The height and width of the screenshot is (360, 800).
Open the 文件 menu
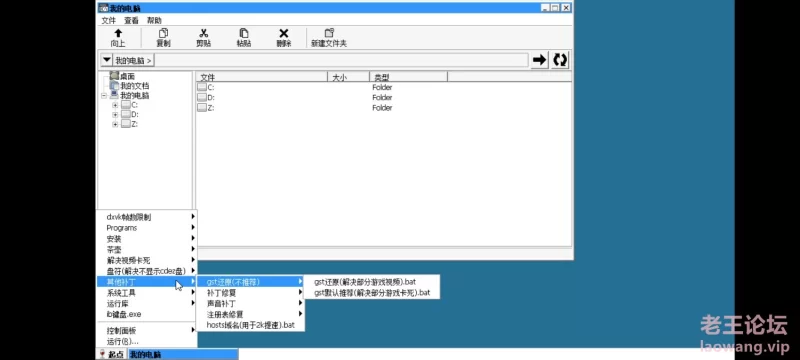(109, 20)
